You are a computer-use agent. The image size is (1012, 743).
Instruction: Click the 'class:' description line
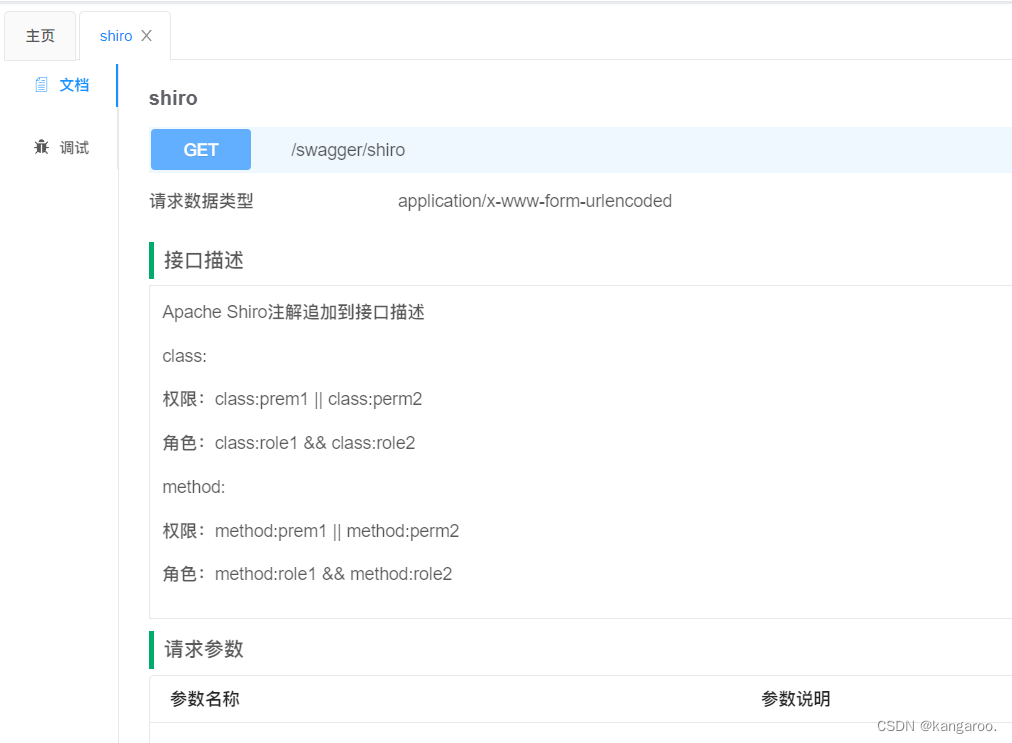click(185, 356)
